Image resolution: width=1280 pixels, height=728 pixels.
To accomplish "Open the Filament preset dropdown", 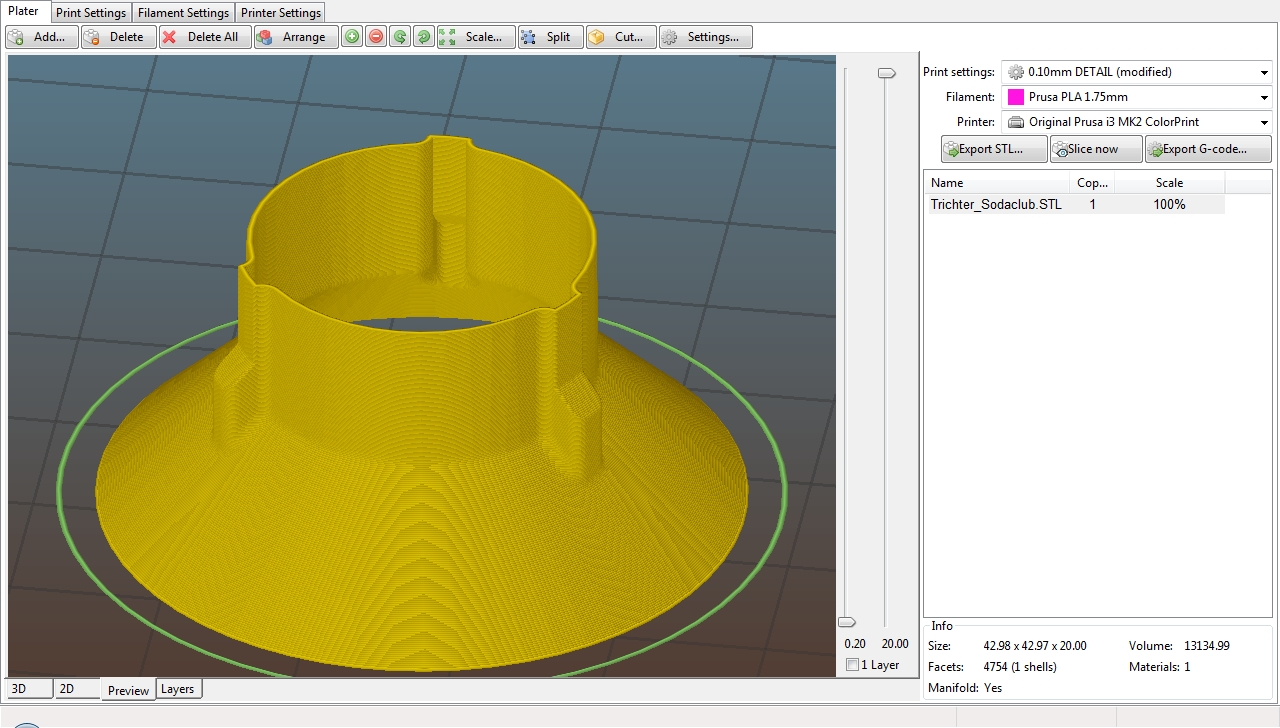I will point(1136,97).
